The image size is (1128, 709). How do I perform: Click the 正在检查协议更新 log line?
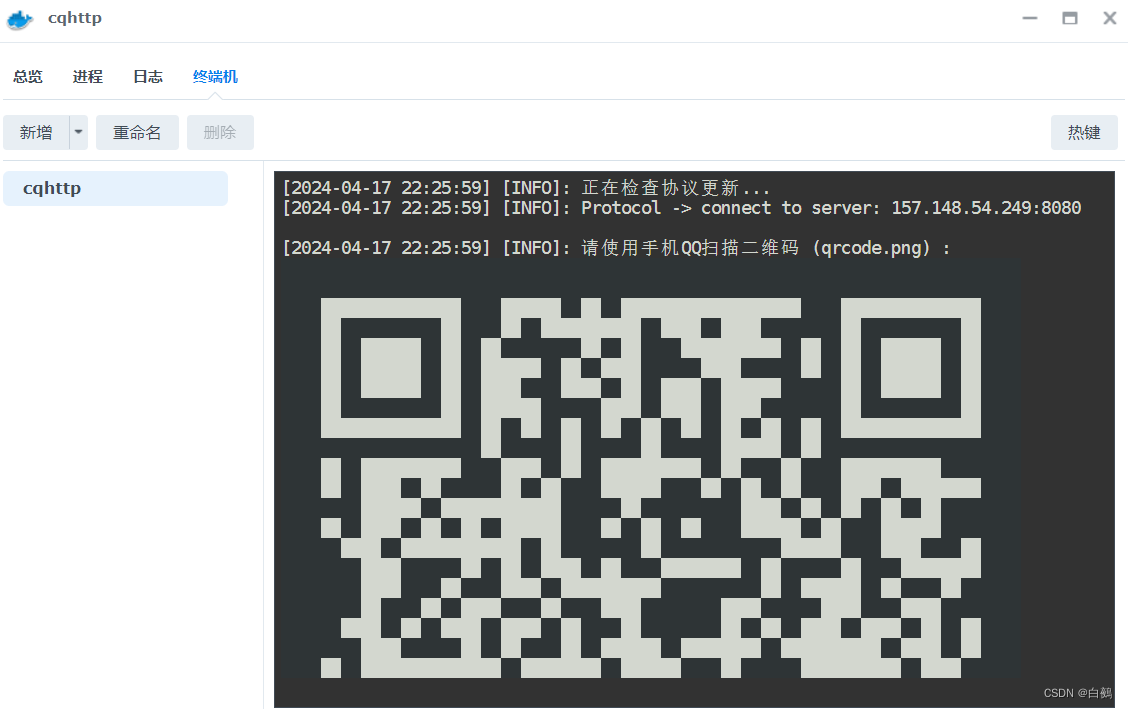[527, 188]
